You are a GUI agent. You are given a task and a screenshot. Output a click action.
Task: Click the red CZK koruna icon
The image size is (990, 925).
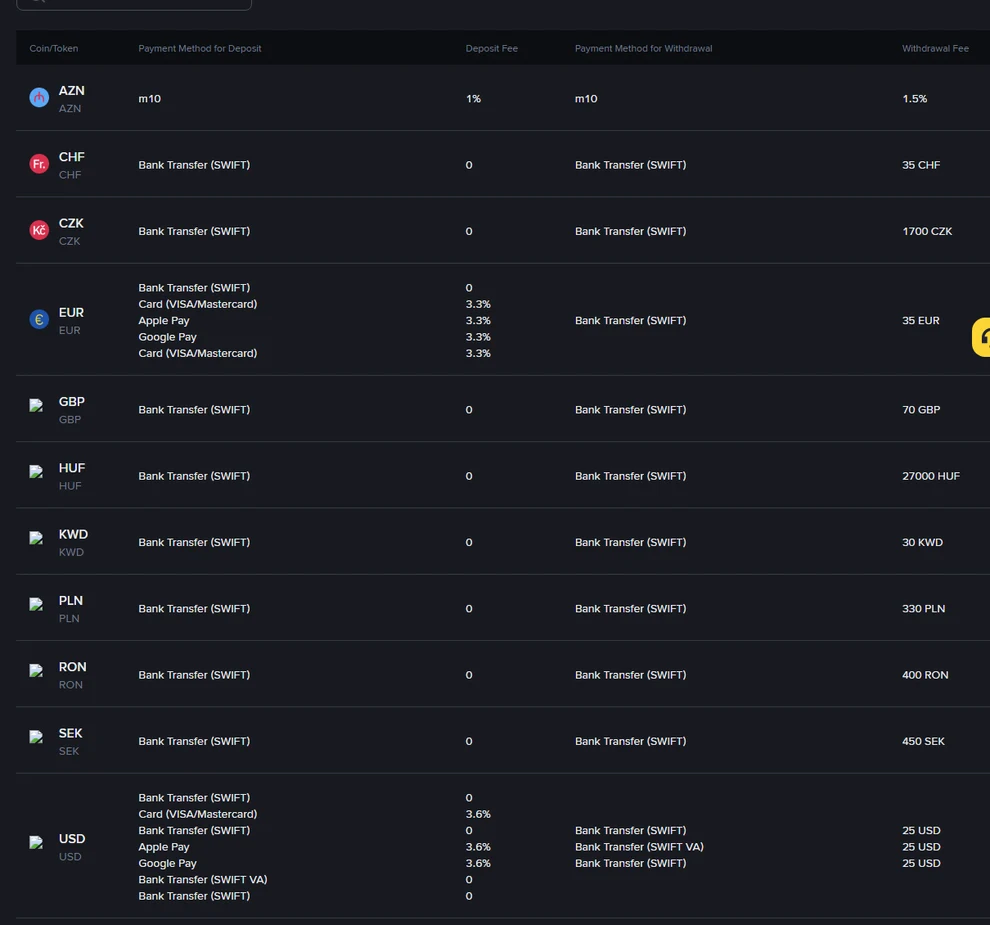(39, 230)
